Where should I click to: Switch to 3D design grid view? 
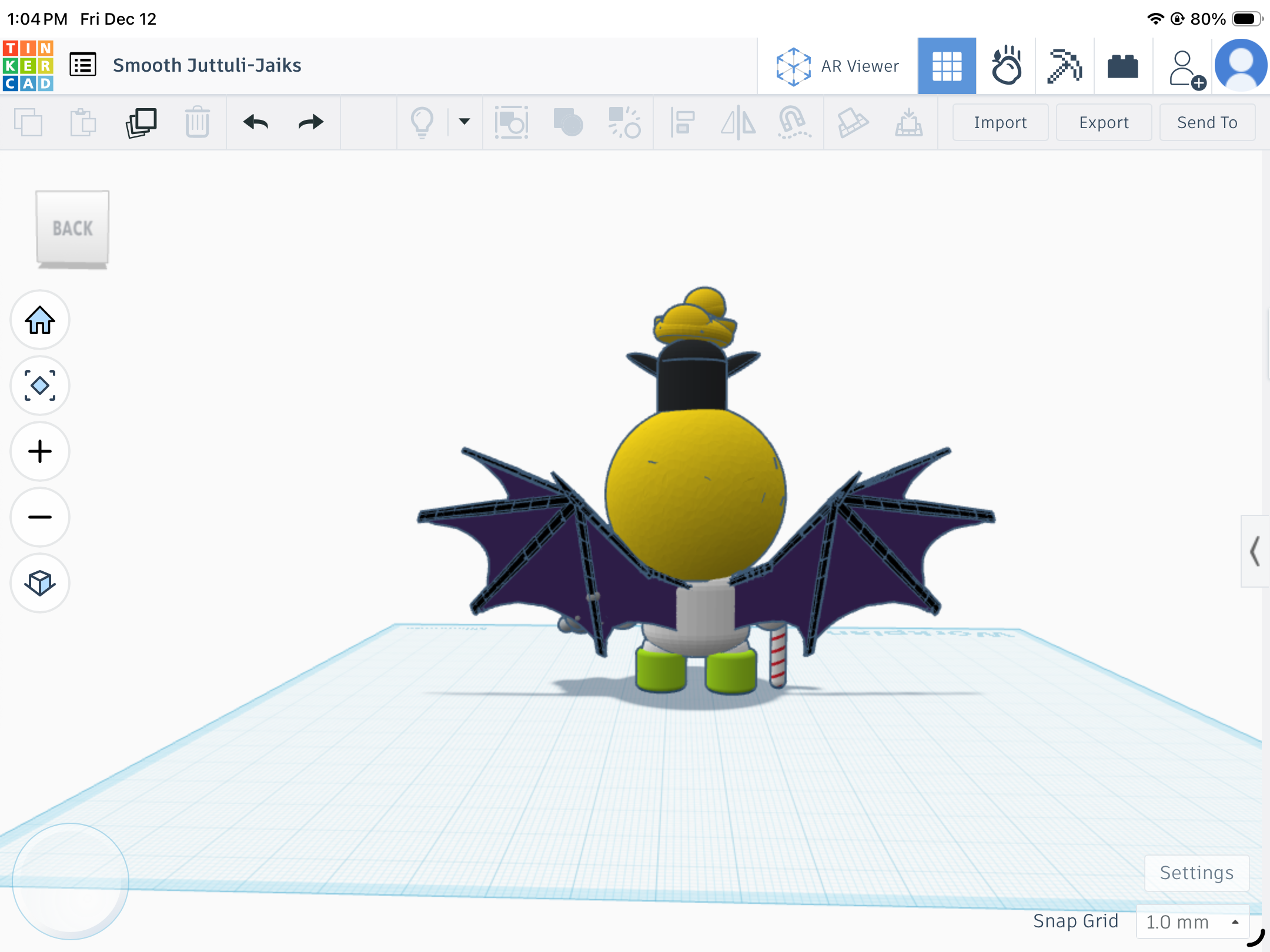point(947,66)
